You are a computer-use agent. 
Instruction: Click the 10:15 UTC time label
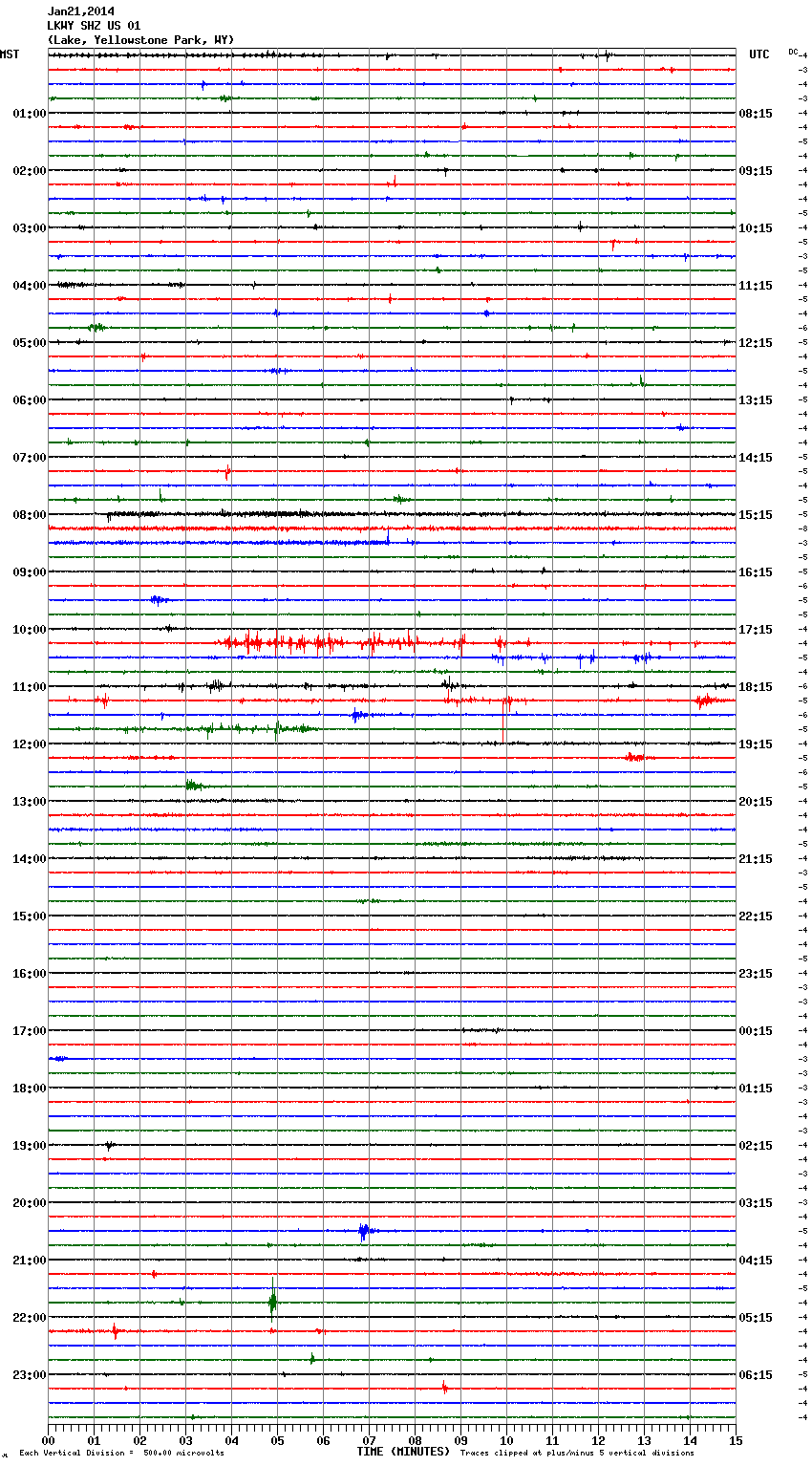click(756, 228)
